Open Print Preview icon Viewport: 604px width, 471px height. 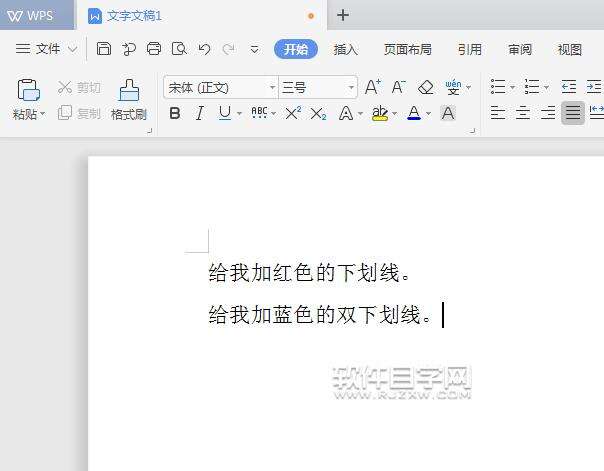[x=179, y=49]
